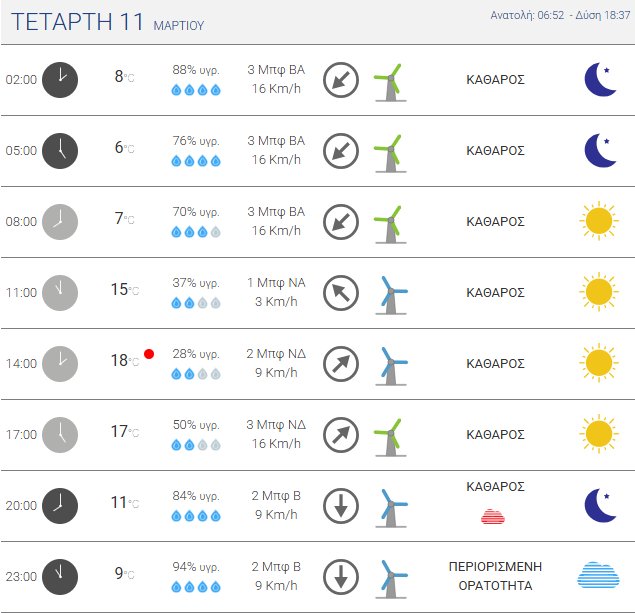Screen dimensions: 635x613
Task: Click the windmill icon at 14:00
Action: pyautogui.click(x=391, y=364)
